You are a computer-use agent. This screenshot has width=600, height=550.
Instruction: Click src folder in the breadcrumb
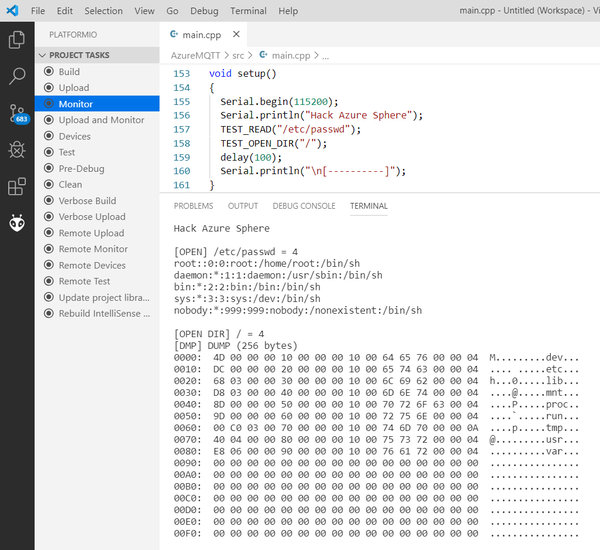[x=238, y=55]
